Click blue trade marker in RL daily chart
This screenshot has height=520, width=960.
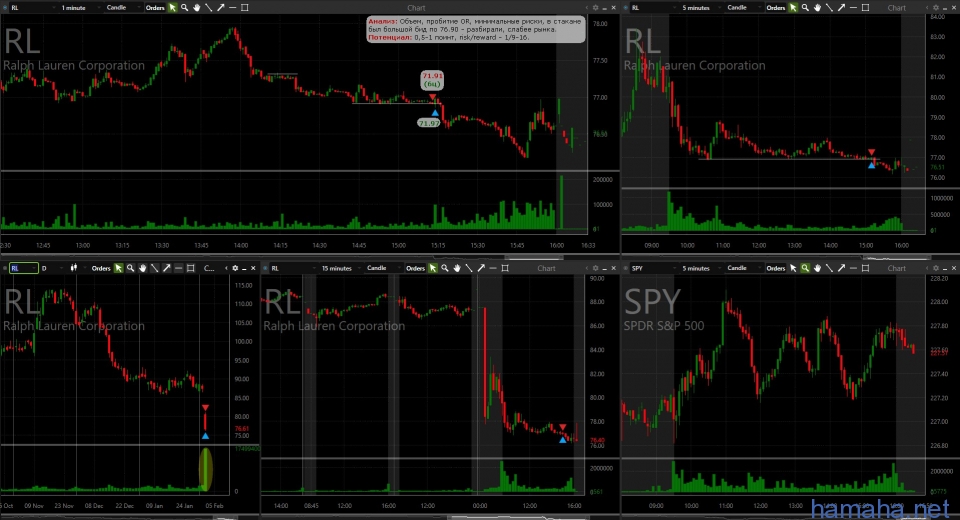pos(205,435)
